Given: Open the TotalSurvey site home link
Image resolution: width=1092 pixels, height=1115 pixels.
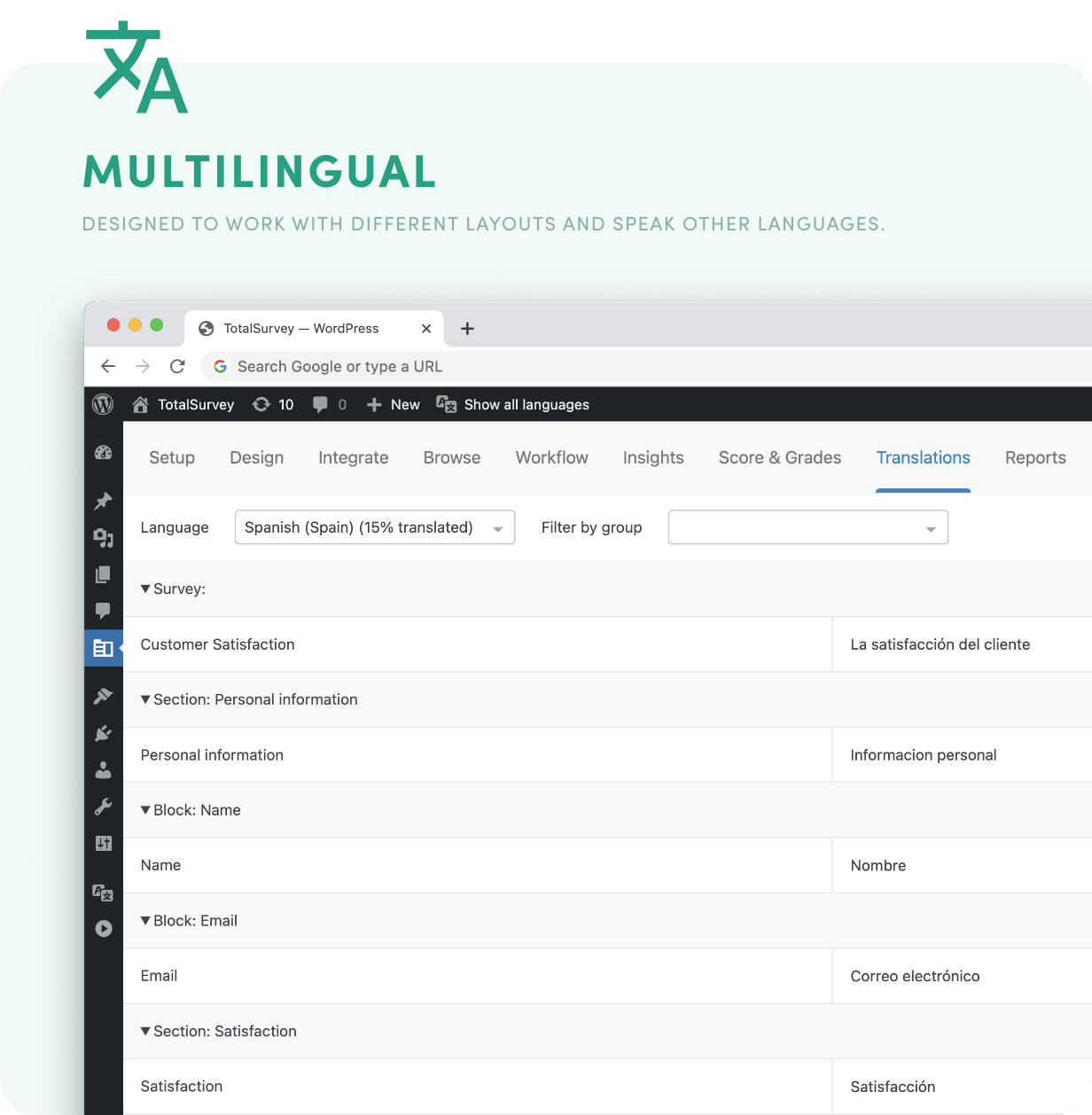Looking at the screenshot, I should [x=183, y=404].
